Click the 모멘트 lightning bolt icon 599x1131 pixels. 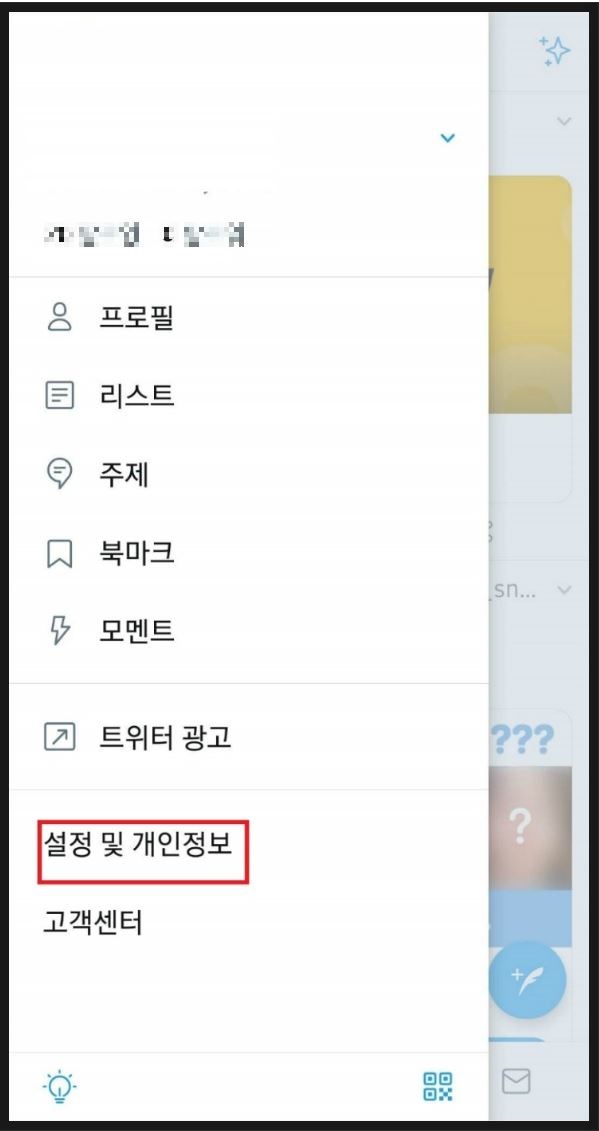click(59, 631)
